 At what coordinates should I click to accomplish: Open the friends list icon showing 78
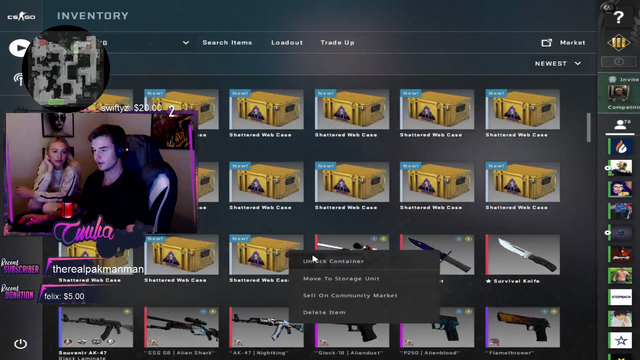(620, 124)
